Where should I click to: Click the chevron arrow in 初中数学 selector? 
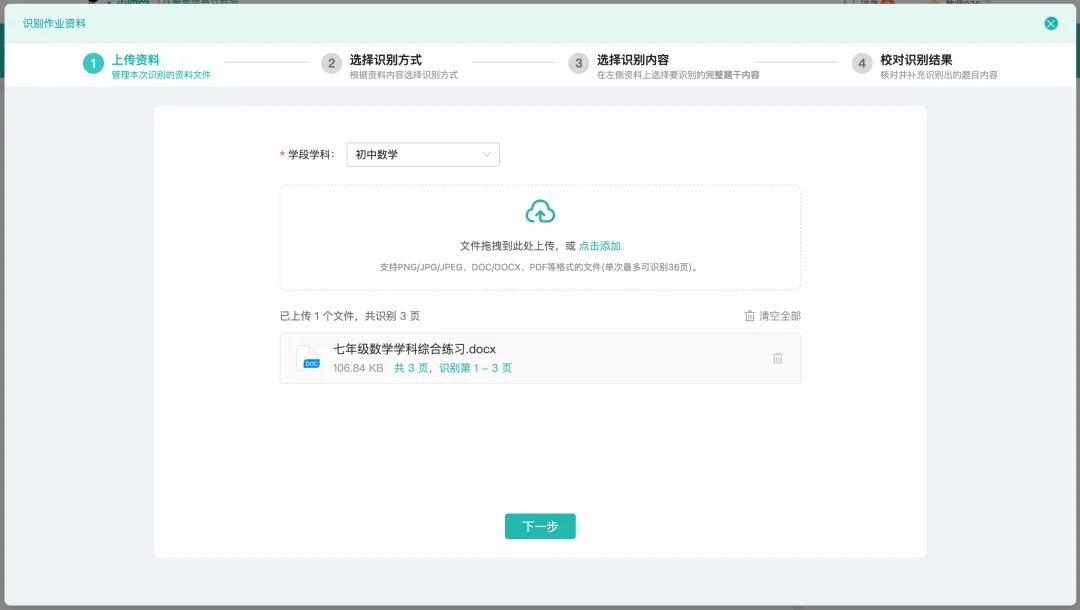(486, 154)
